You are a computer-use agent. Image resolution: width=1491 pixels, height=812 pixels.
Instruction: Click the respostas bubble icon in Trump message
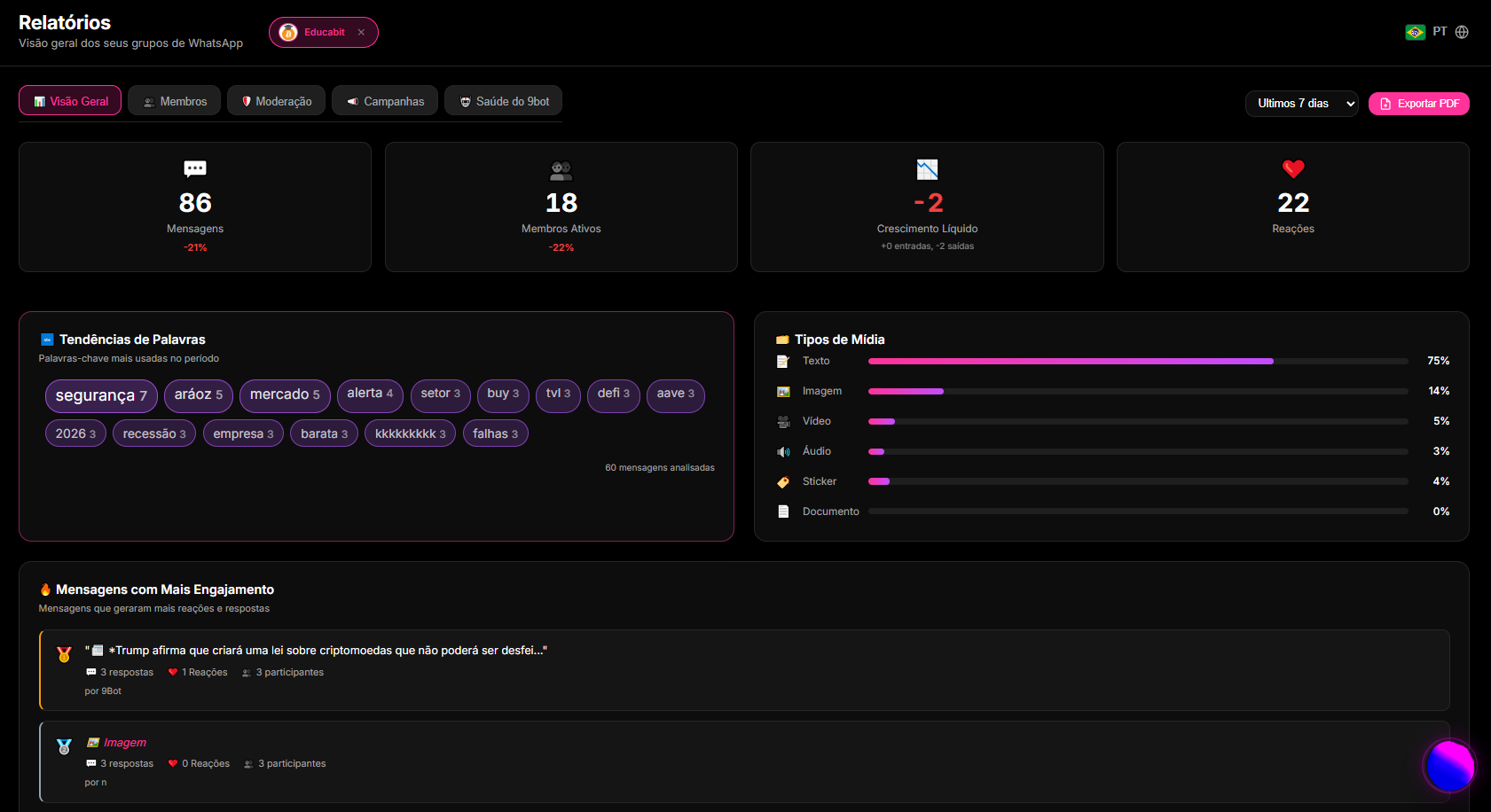tap(90, 672)
